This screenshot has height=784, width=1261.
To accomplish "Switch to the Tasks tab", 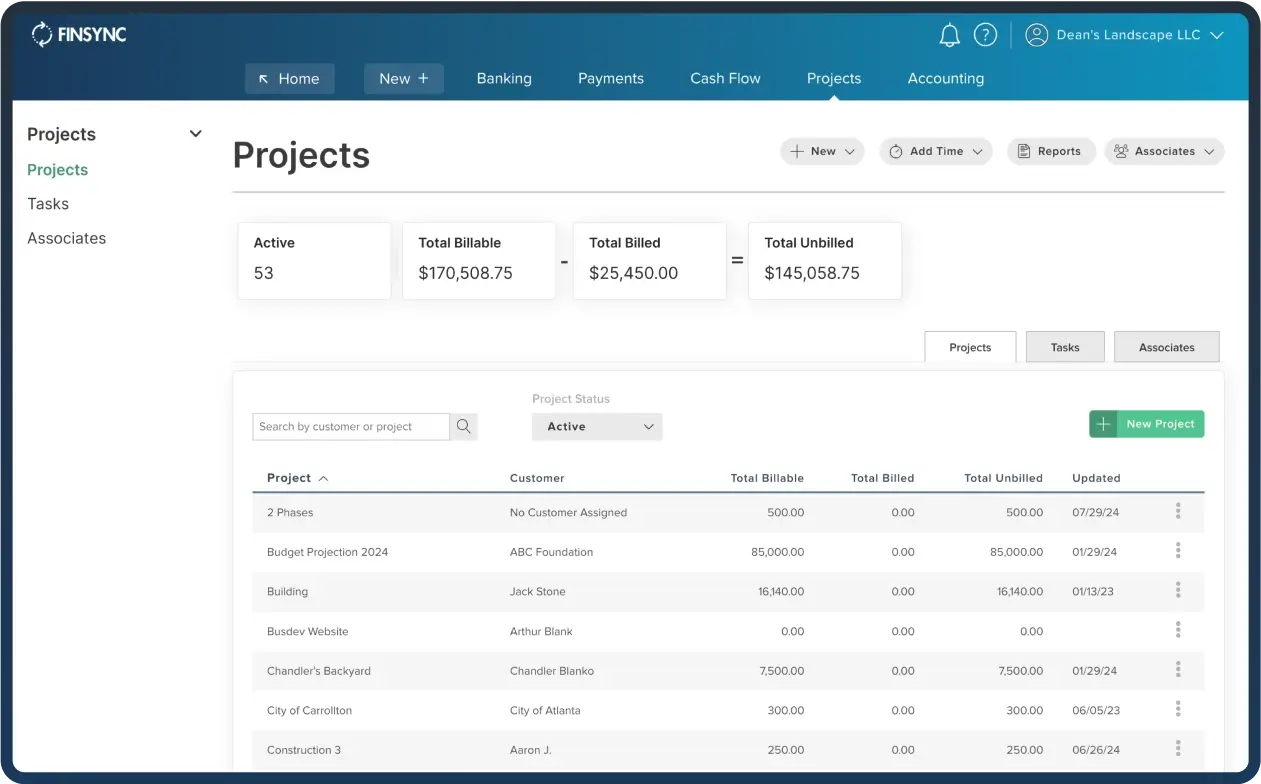I will point(1064,347).
